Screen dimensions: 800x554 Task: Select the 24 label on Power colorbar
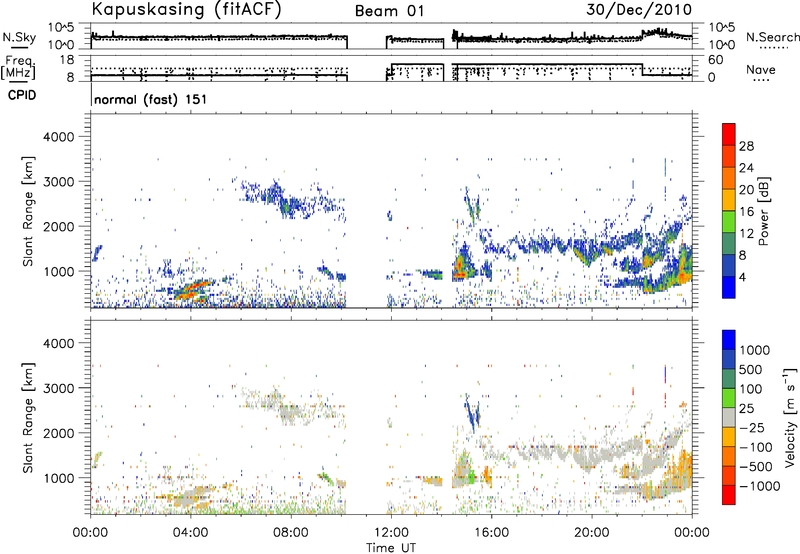coord(746,168)
